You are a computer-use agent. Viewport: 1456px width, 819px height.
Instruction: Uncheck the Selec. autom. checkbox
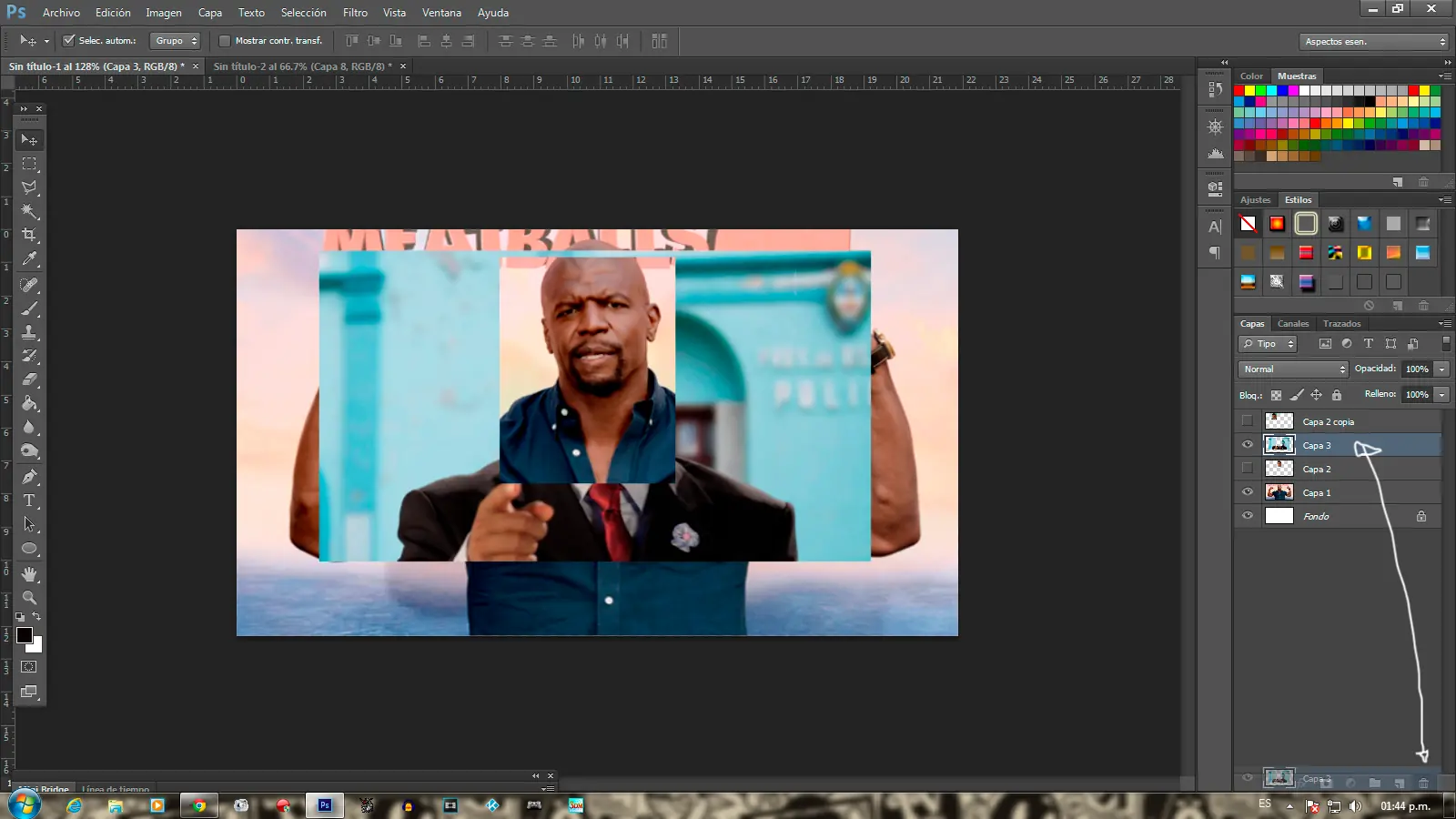tap(69, 41)
